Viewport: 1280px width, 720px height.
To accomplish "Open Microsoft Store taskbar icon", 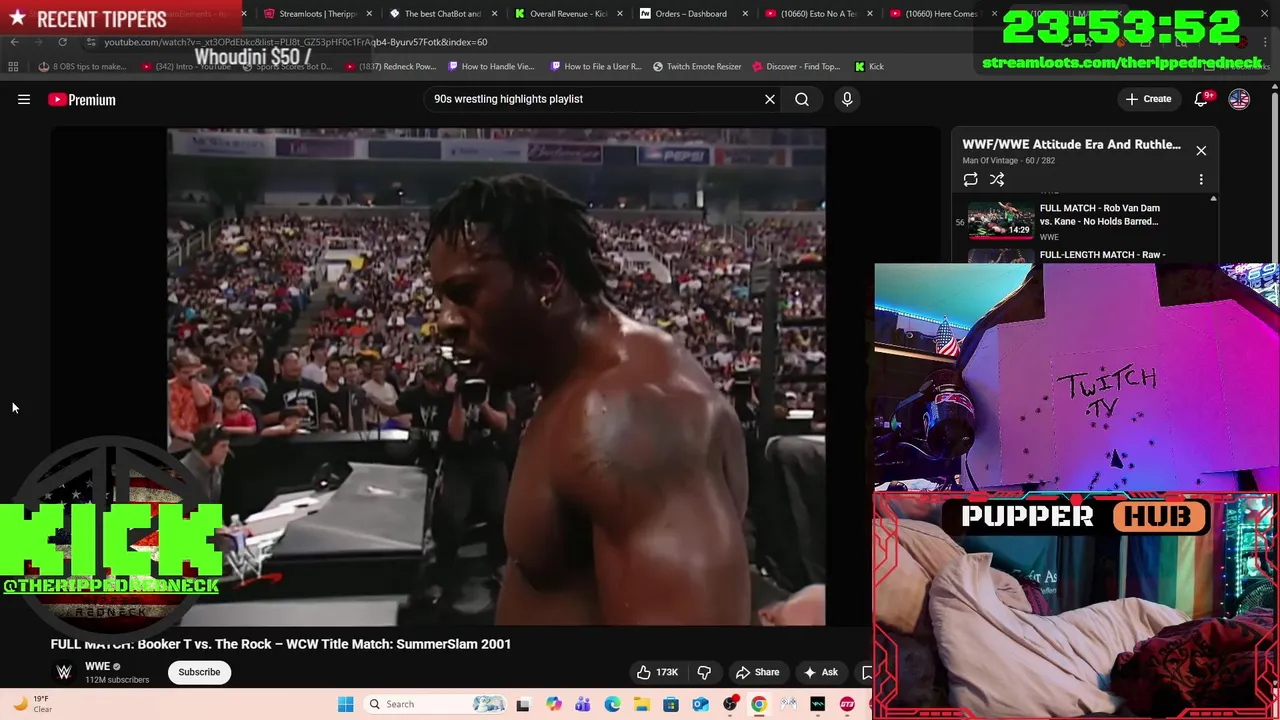I will coord(671,704).
